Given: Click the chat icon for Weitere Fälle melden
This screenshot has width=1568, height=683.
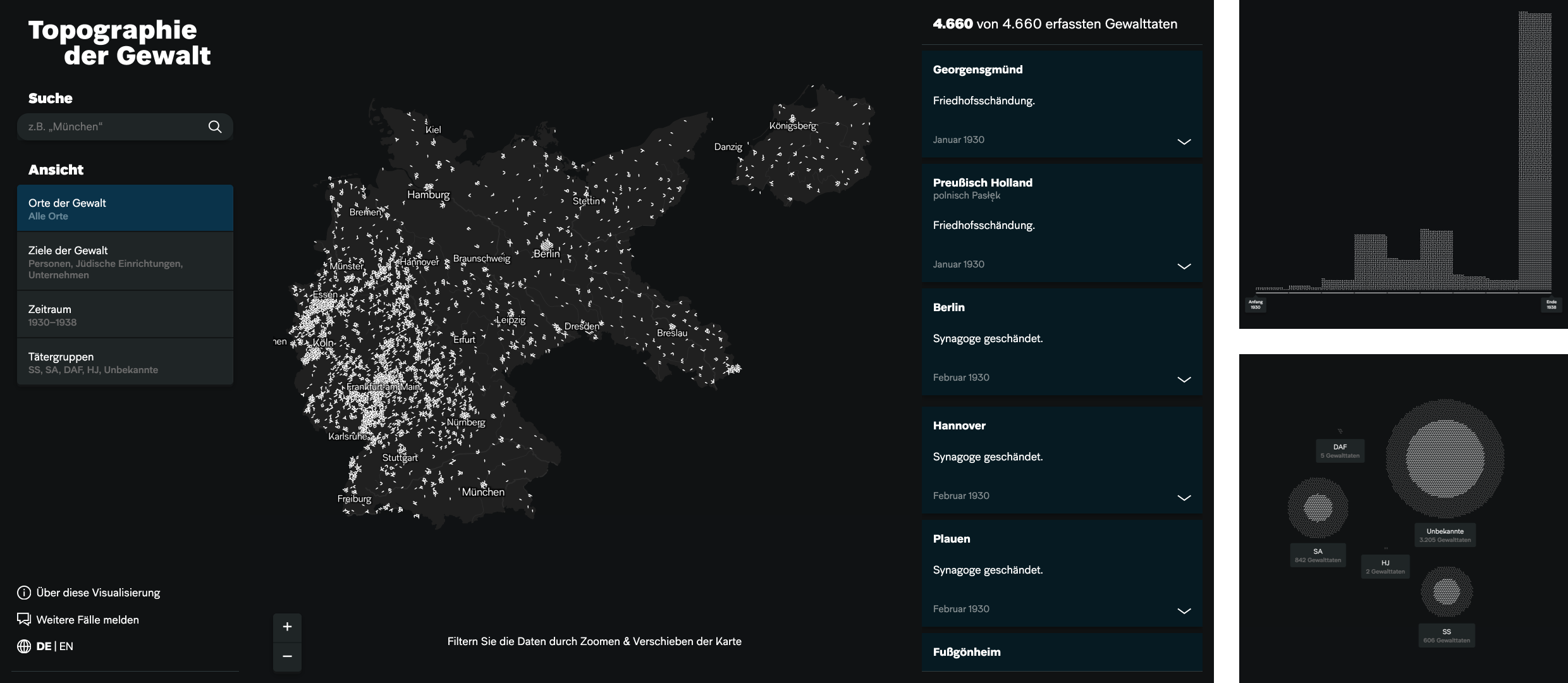Looking at the screenshot, I should [24, 619].
